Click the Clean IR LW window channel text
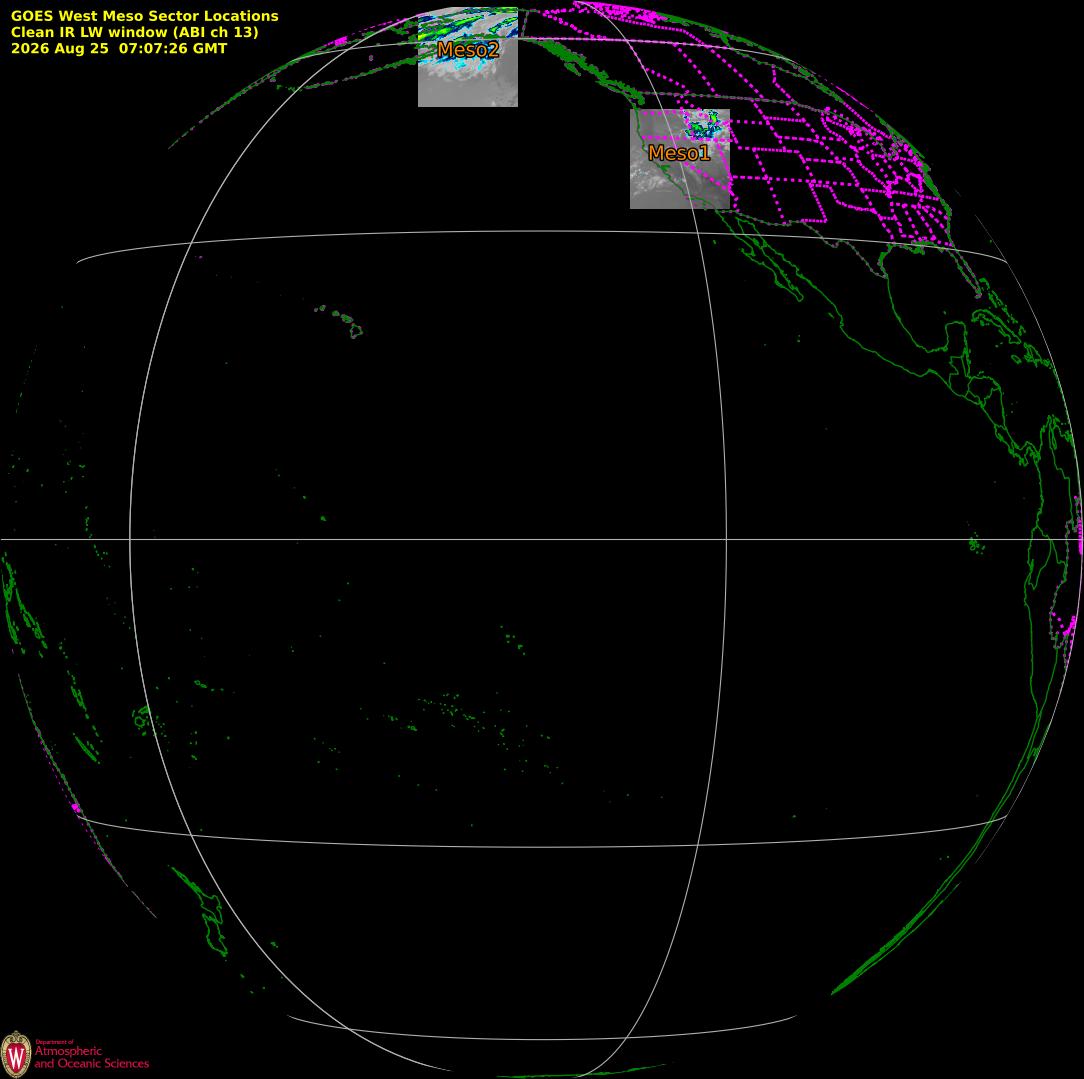The height and width of the screenshot is (1079, 1084). click(x=134, y=32)
